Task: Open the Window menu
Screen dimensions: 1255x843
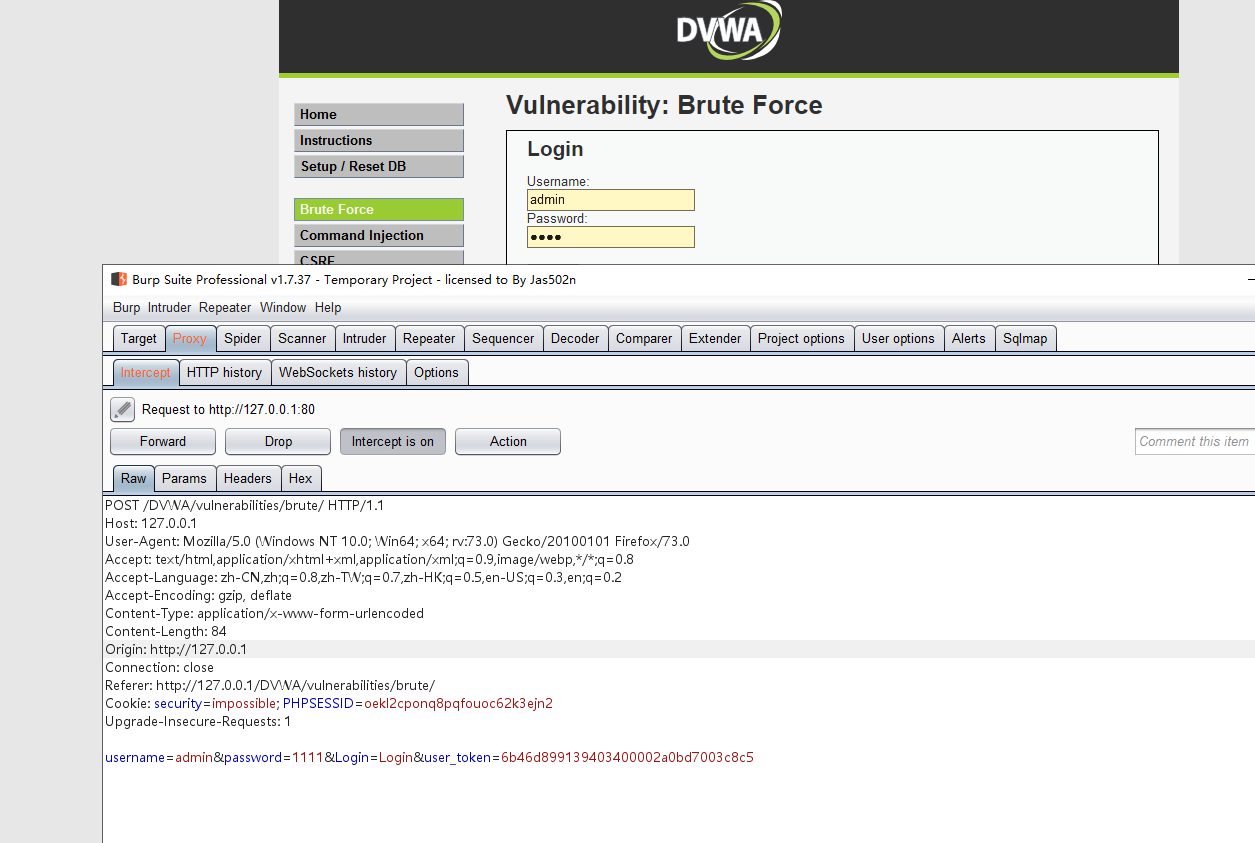Action: [x=283, y=308]
